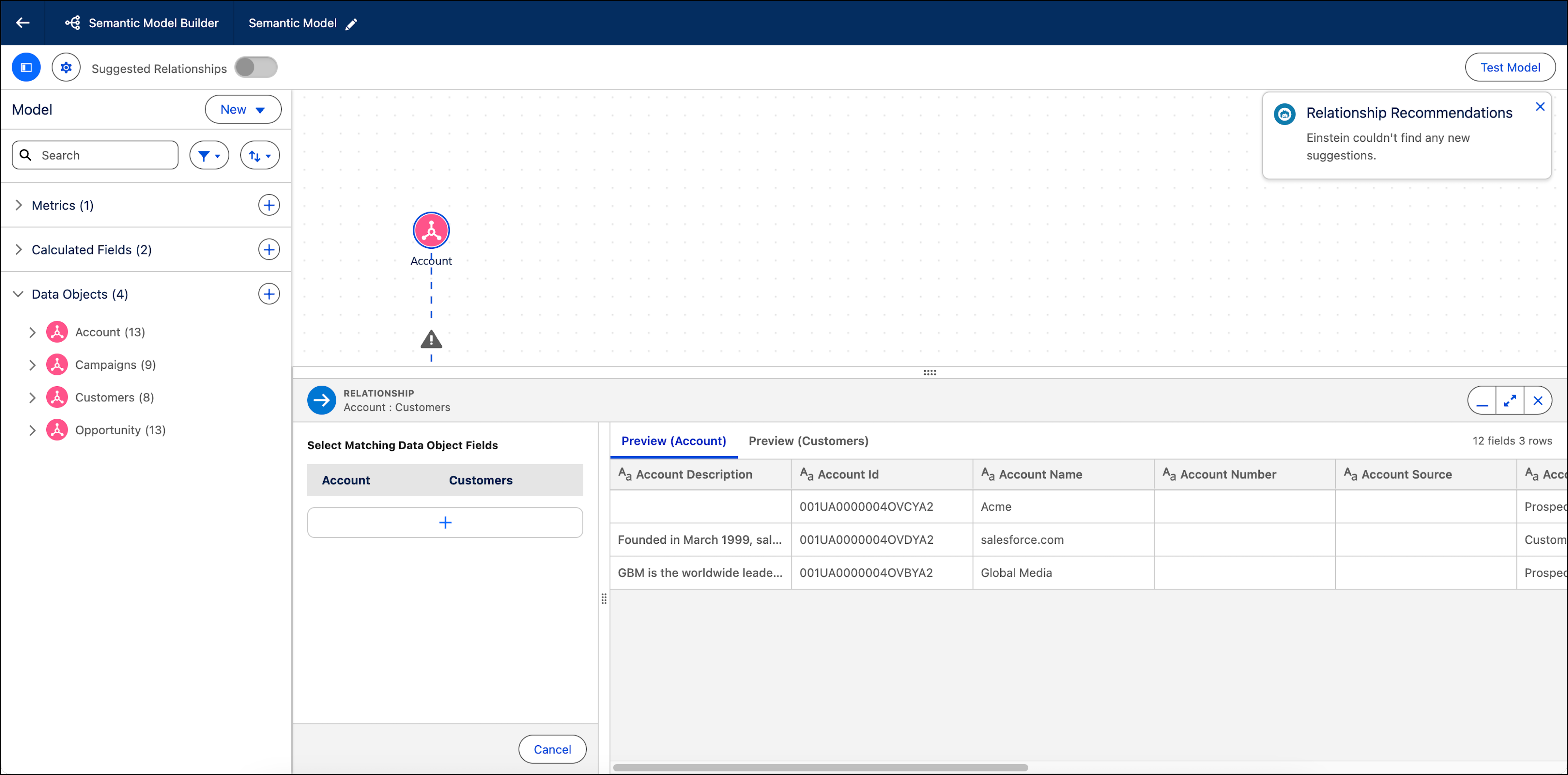
Task: Expand the relationship panel to full size
Action: [x=1510, y=401]
